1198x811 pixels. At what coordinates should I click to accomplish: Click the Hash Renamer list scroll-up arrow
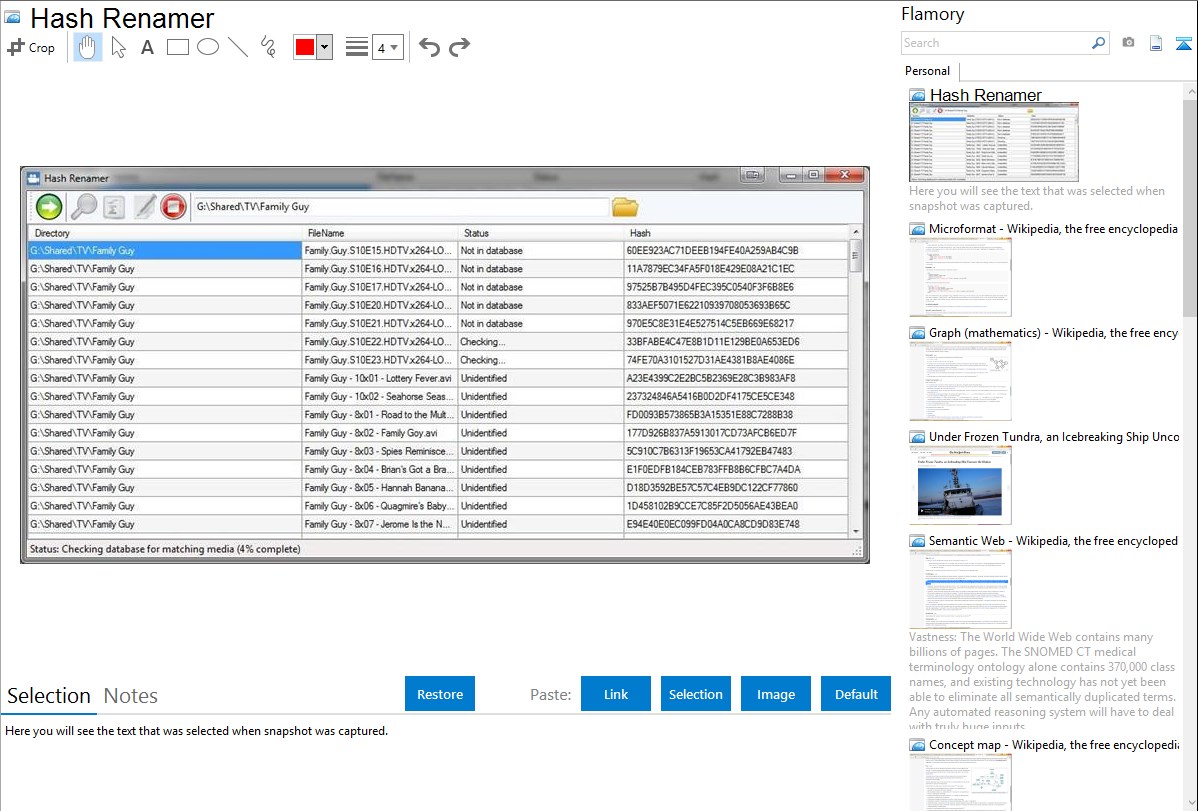(x=856, y=231)
